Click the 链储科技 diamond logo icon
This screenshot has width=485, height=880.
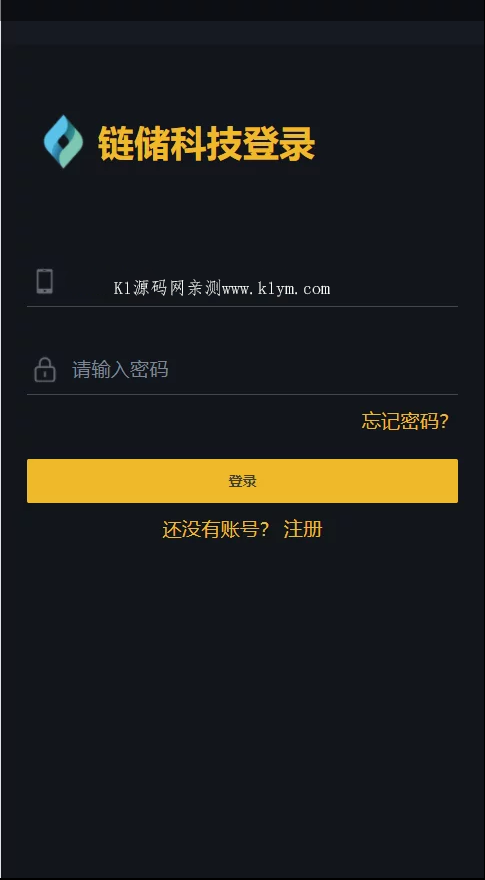click(x=63, y=141)
